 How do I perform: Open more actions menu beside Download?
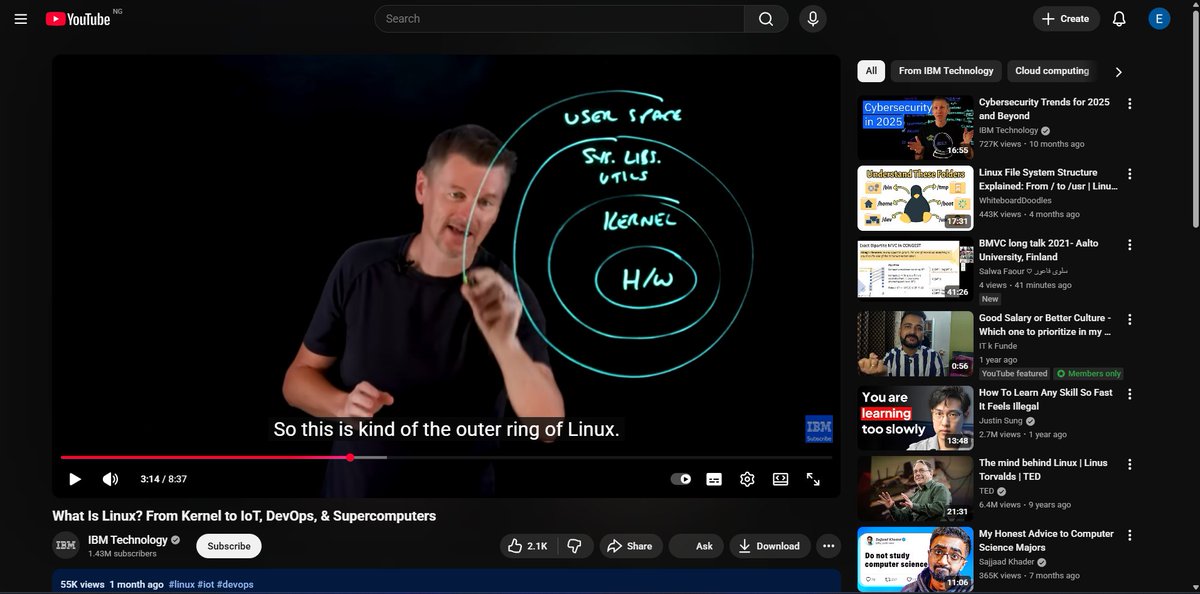tap(829, 546)
